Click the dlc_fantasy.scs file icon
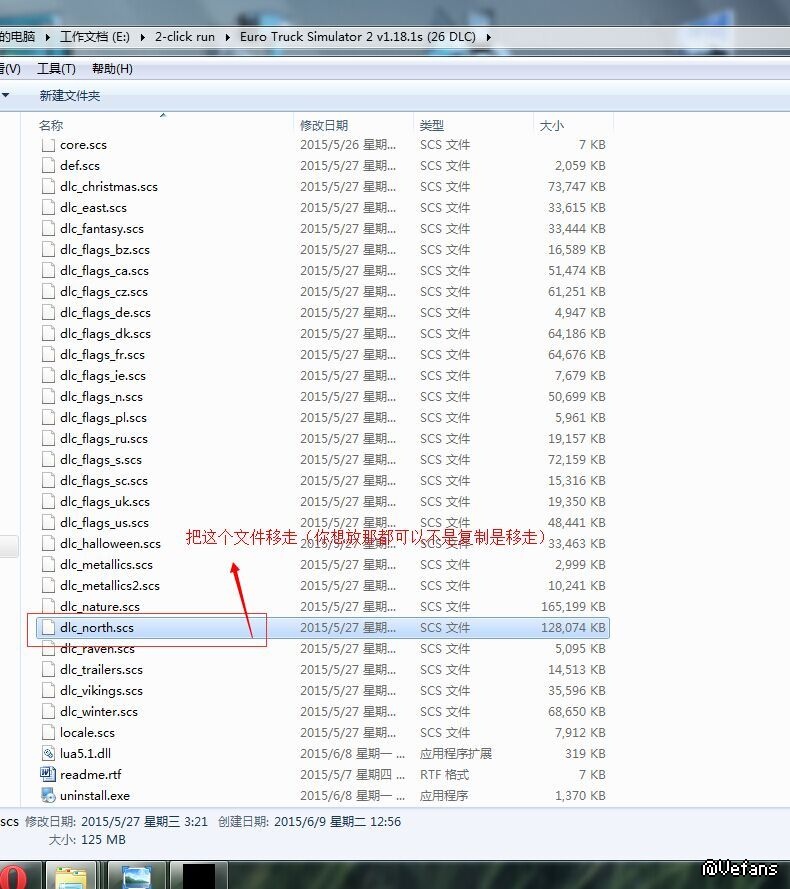Screen dimensions: 790x889 pyautogui.click(x=48, y=228)
